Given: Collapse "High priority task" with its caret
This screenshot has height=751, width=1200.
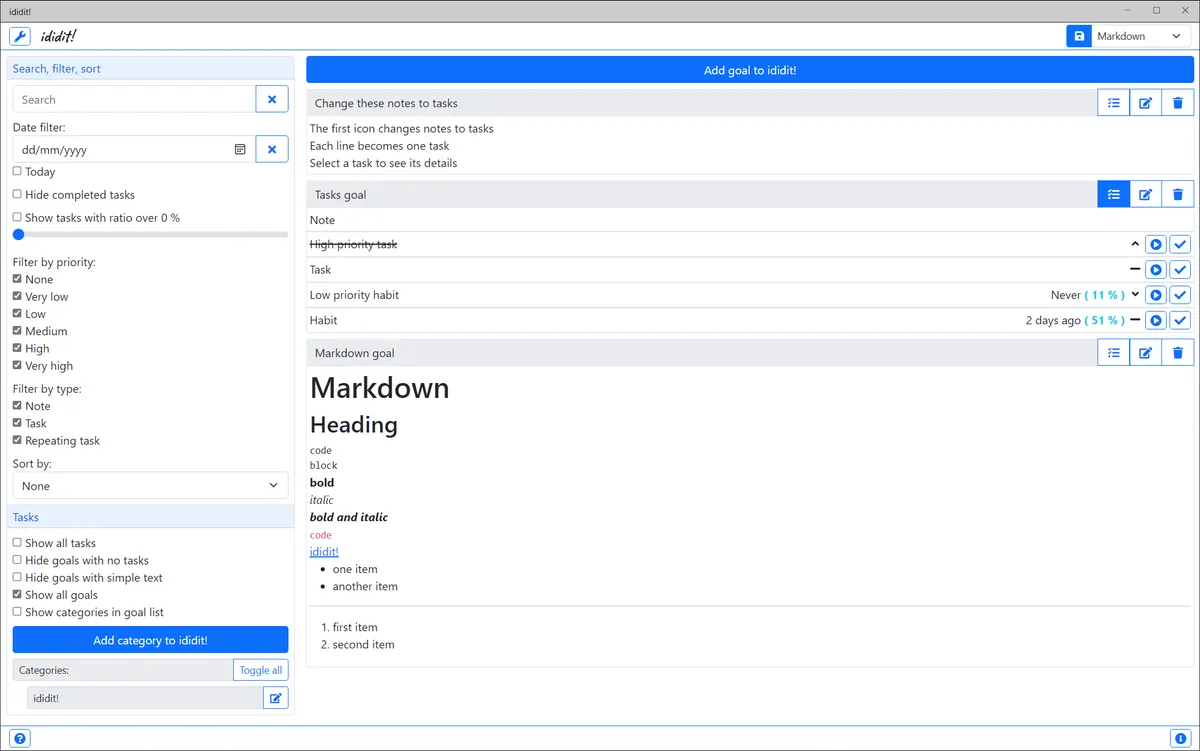Looking at the screenshot, I should 1134,243.
